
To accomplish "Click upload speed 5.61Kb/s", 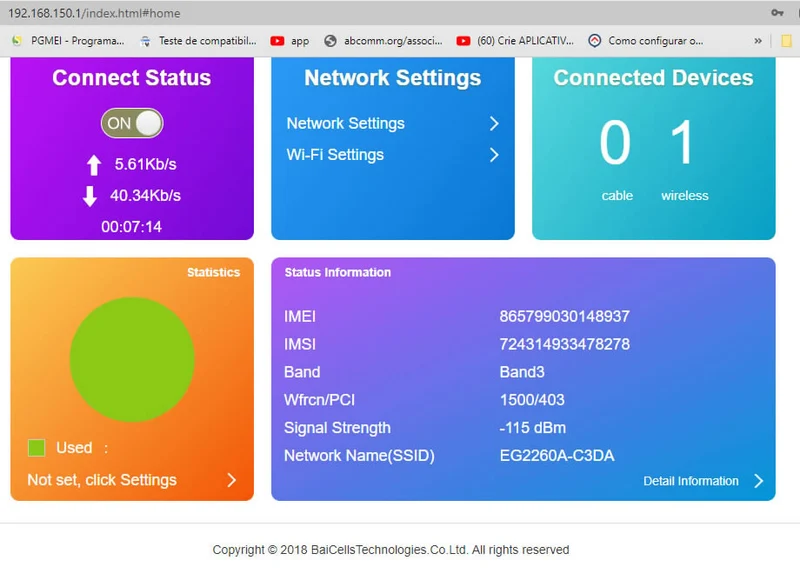I will coord(145,164).
